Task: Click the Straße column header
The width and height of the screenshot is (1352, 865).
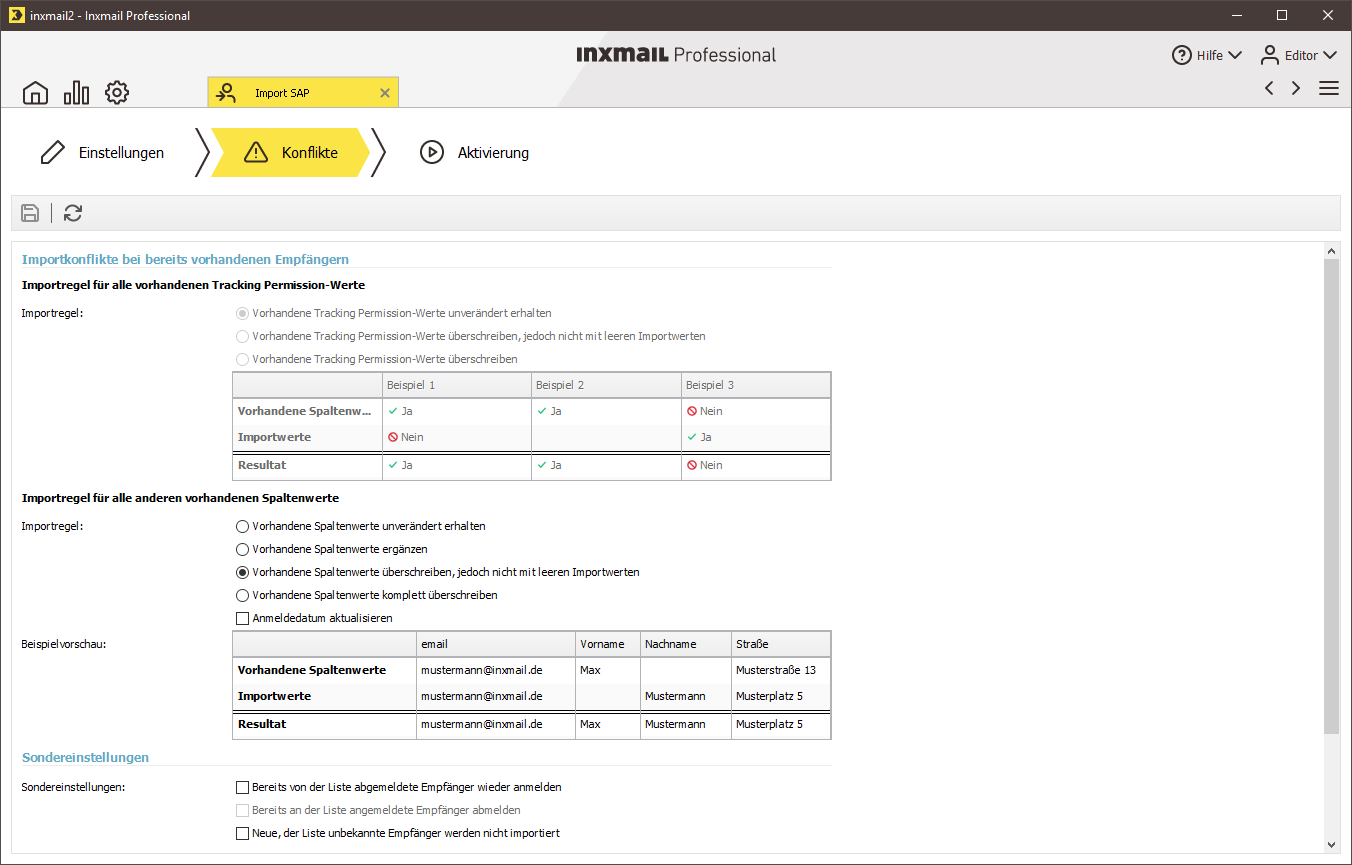Action: [x=781, y=644]
